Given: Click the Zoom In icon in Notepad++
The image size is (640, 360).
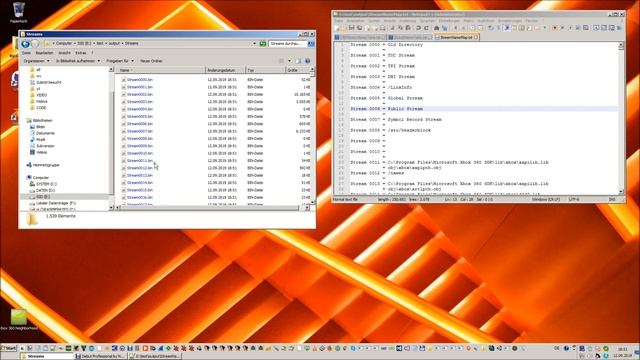Looking at the screenshot, I should click(x=456, y=28).
